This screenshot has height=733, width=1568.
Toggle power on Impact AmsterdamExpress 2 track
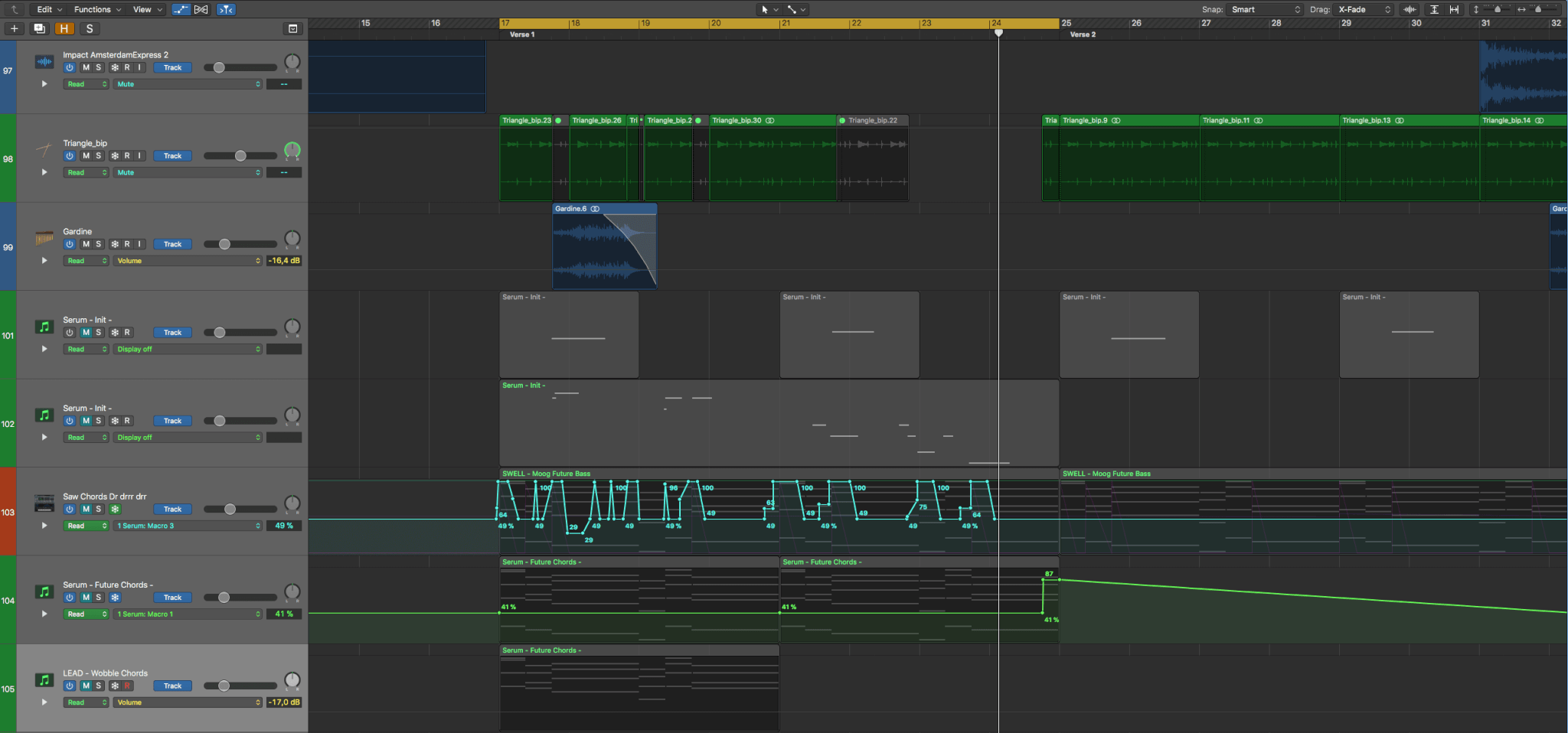[70, 67]
